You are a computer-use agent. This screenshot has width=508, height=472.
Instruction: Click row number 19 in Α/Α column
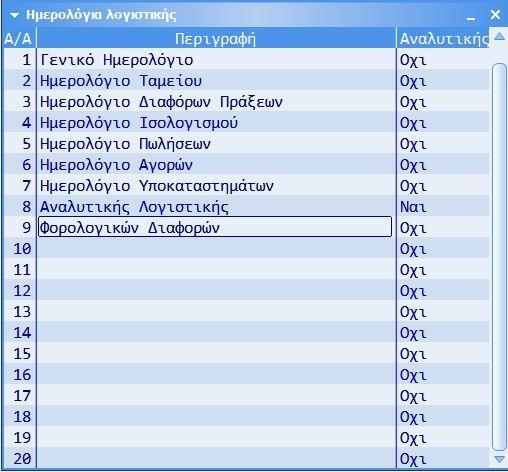coord(22,438)
